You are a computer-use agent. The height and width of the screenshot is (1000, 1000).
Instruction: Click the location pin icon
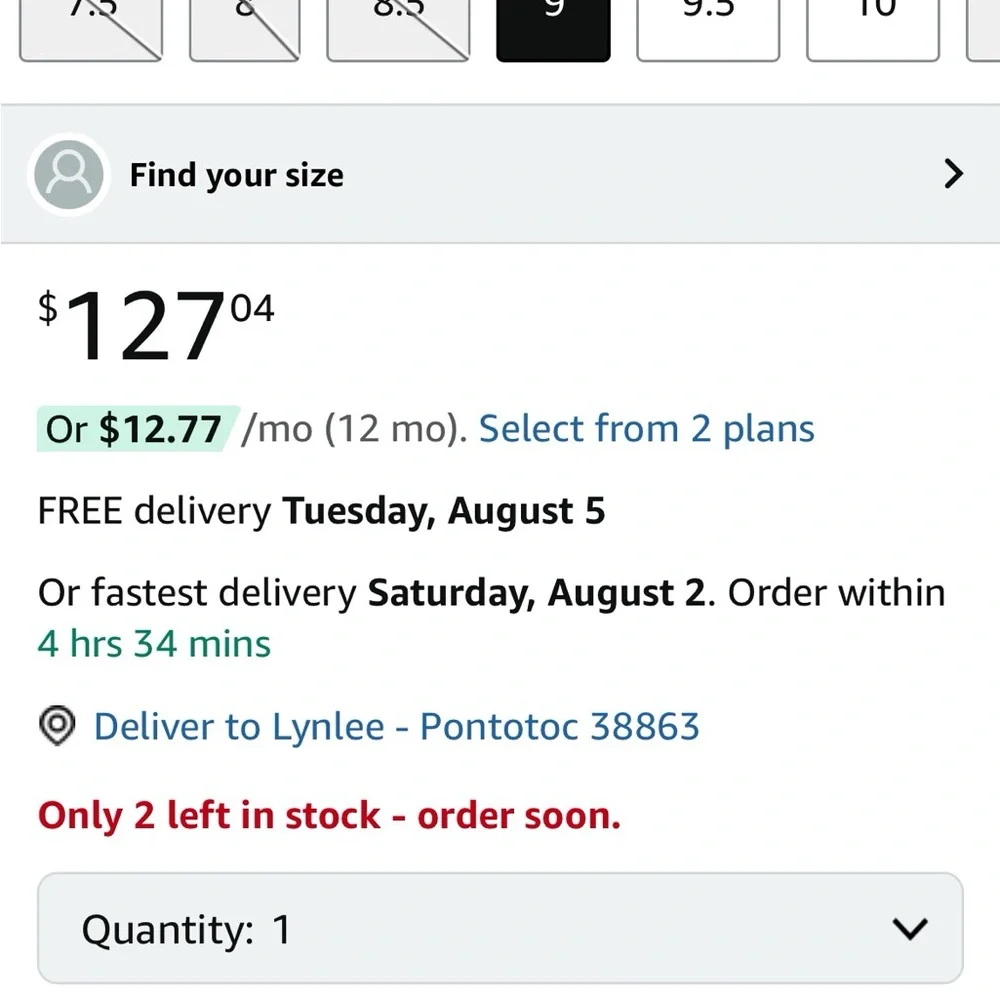pyautogui.click(x=57, y=725)
